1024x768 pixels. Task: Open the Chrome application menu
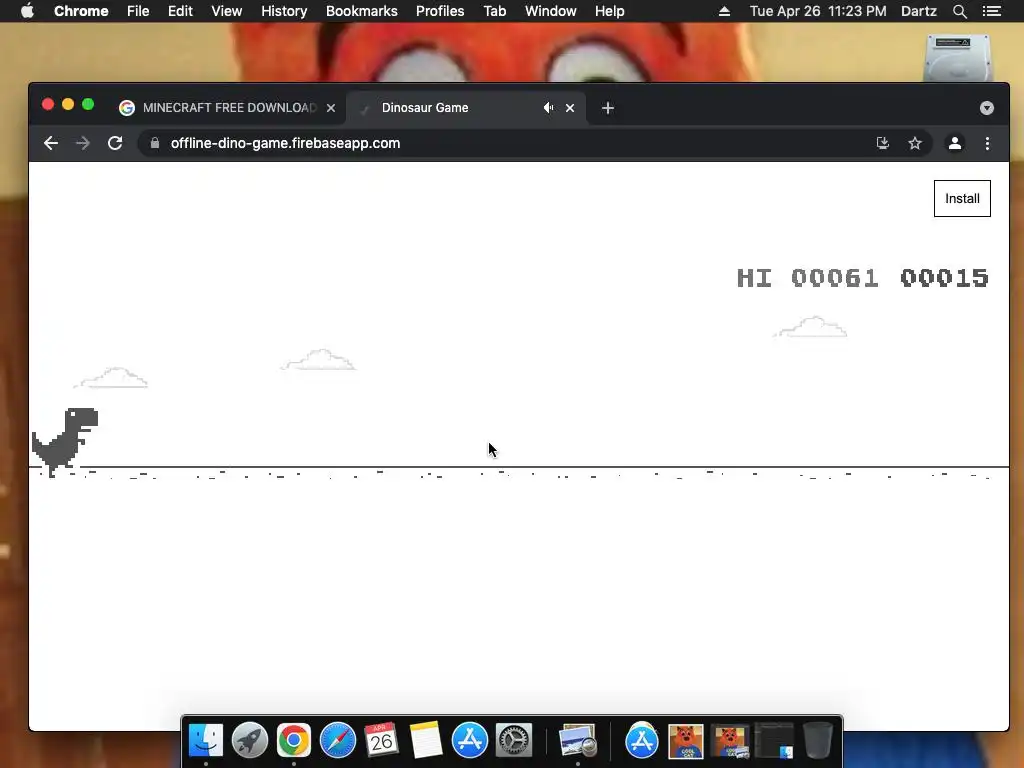(x=81, y=11)
